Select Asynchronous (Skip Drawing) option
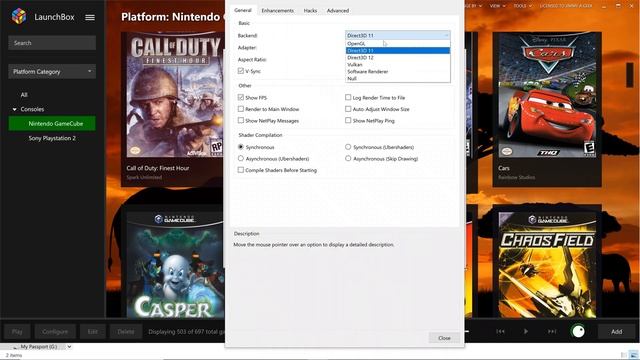 [348, 158]
